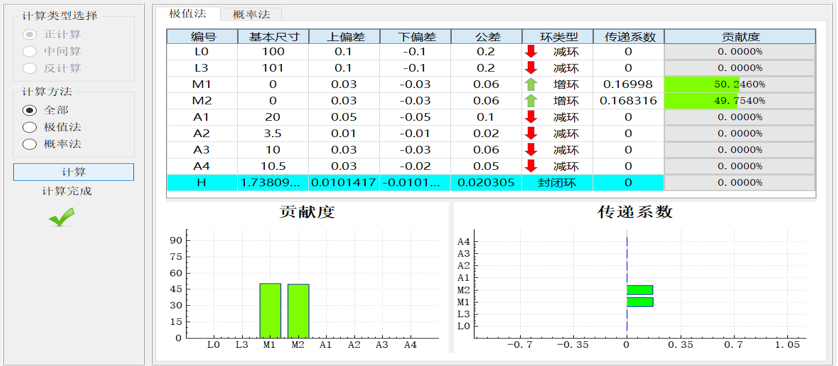
Task: Click the 基本尺寸 column header
Action: pyautogui.click(x=274, y=36)
